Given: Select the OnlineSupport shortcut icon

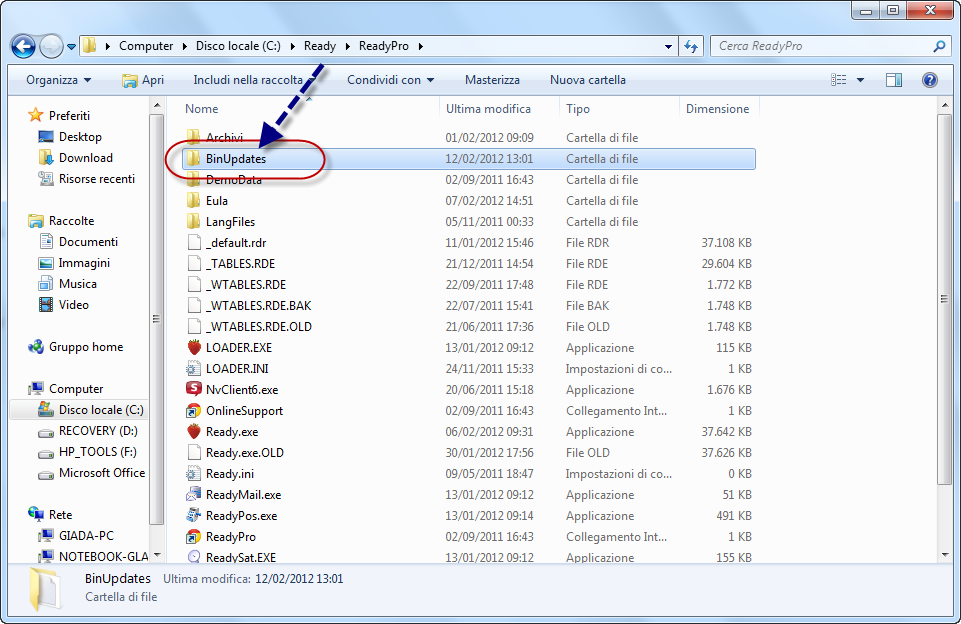Looking at the screenshot, I should tap(194, 411).
